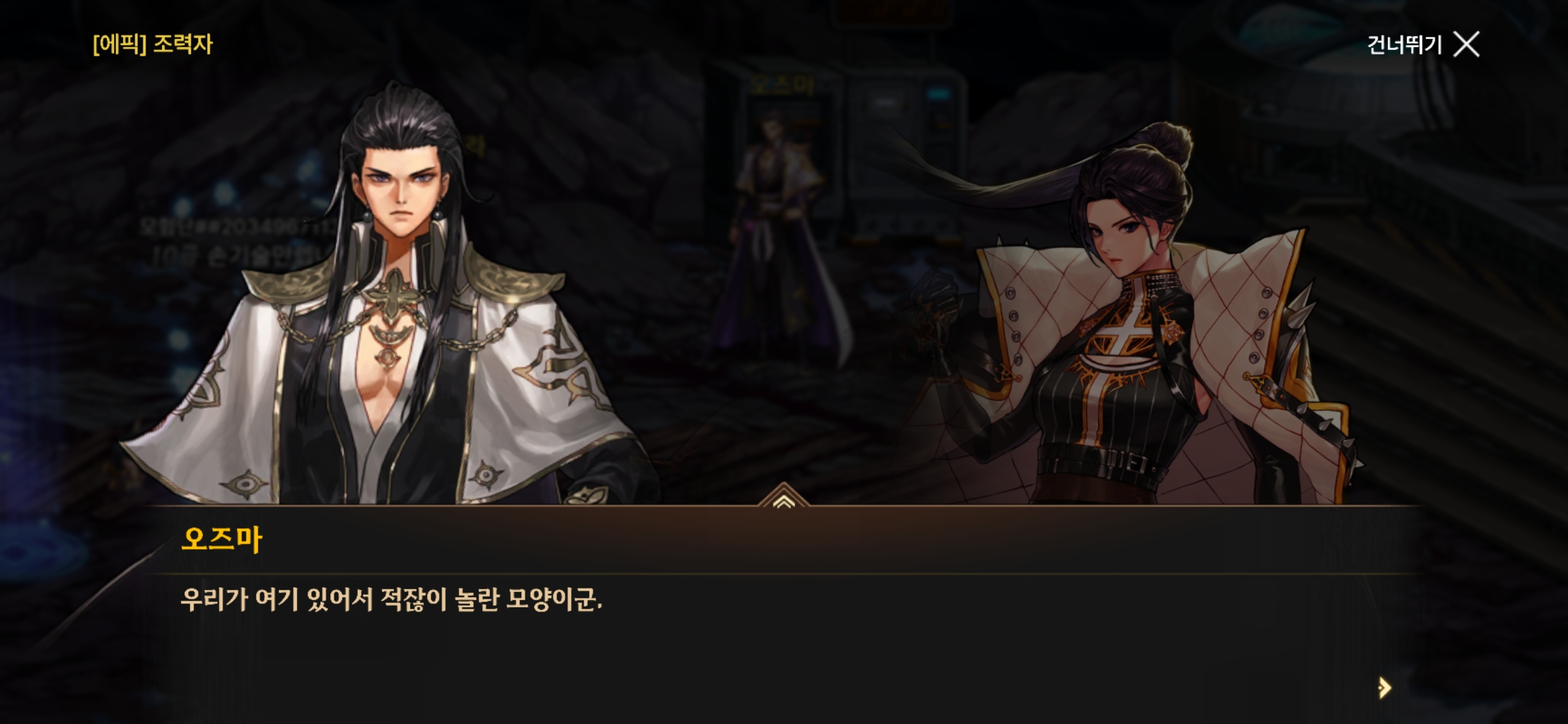Tap the dialogue line 우리가 여기 있어서
The width and height of the screenshot is (1568, 724).
391,599
